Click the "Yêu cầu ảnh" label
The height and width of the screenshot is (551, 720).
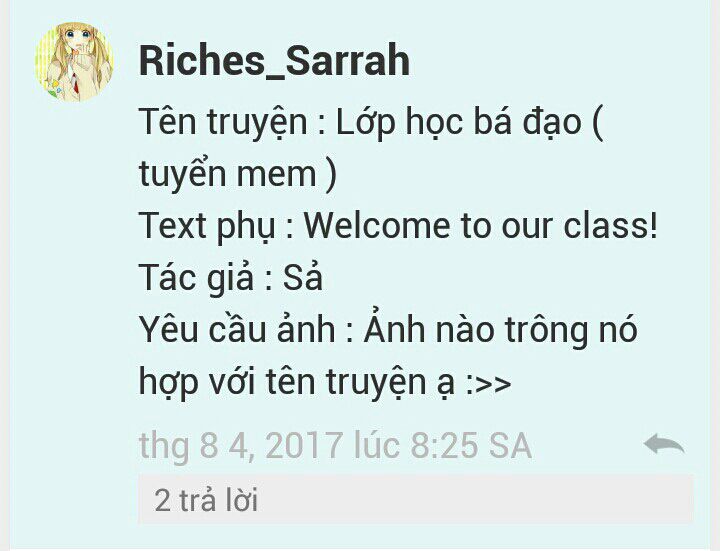(237, 329)
